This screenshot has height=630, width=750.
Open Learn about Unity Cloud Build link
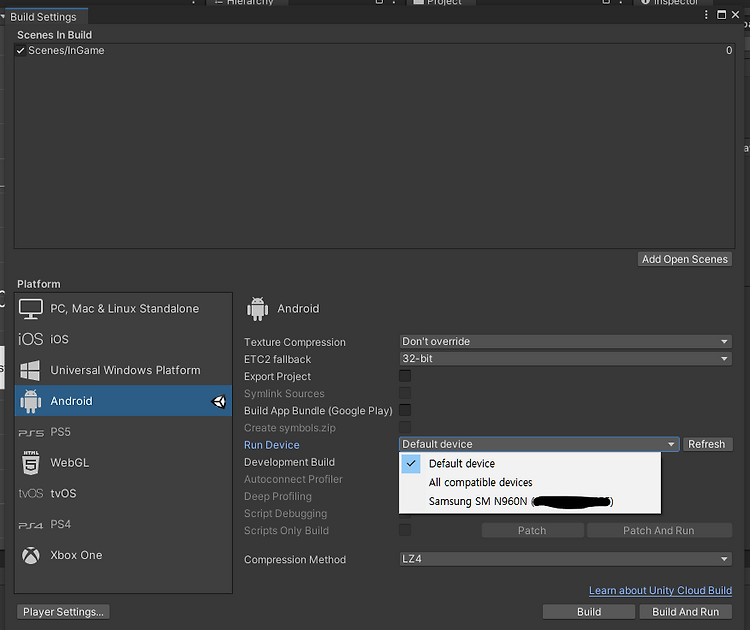point(660,591)
